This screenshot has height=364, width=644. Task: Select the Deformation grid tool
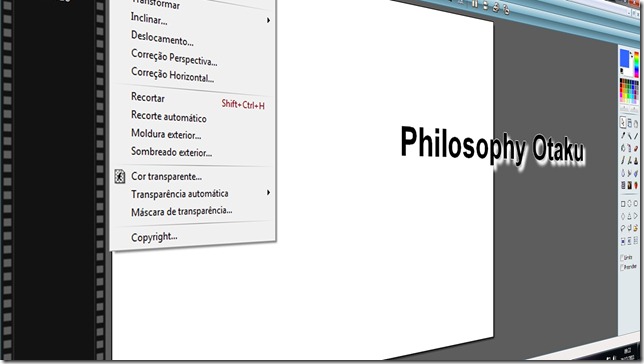[x=623, y=185]
